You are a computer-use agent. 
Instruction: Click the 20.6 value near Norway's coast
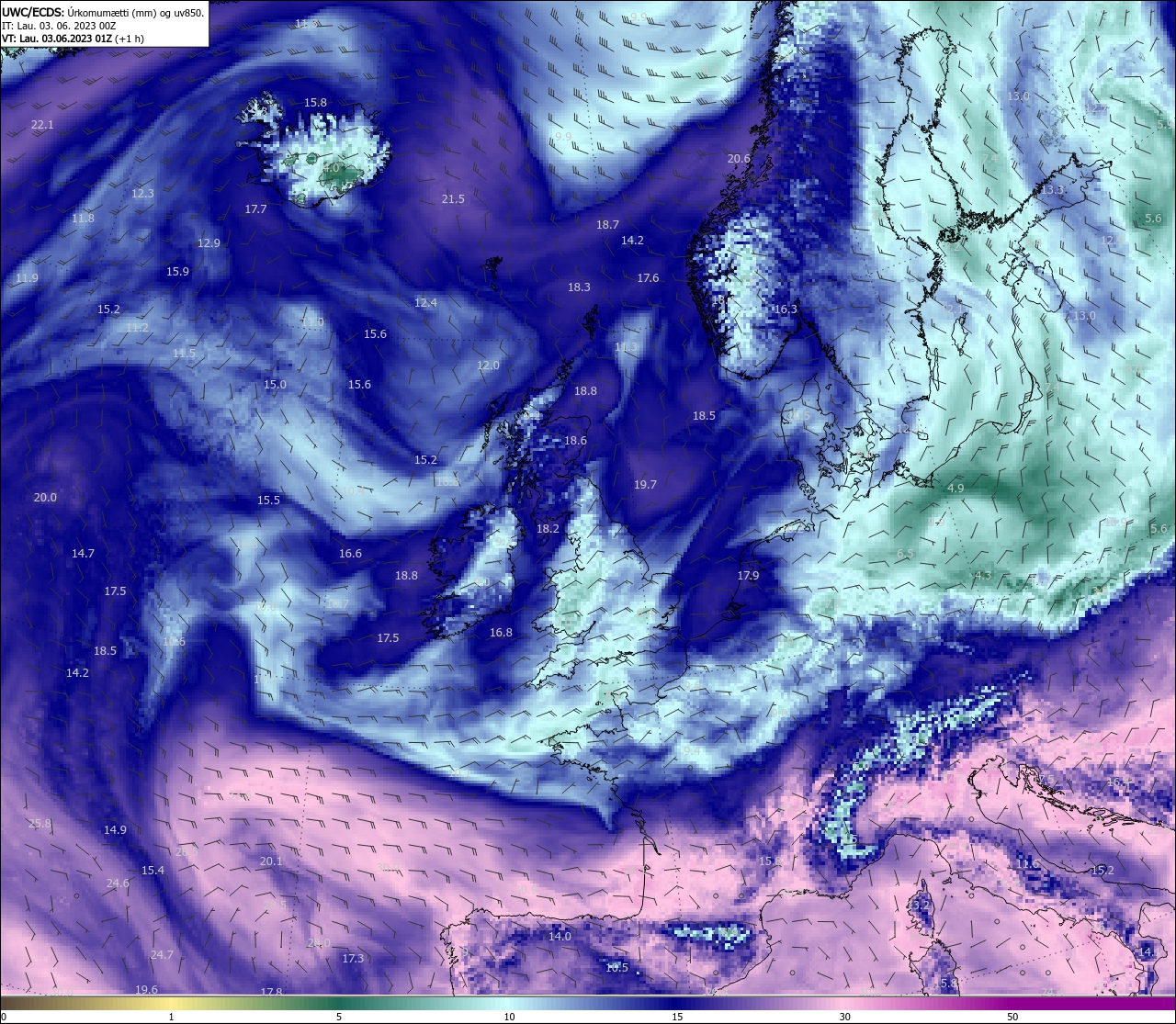pos(739,158)
